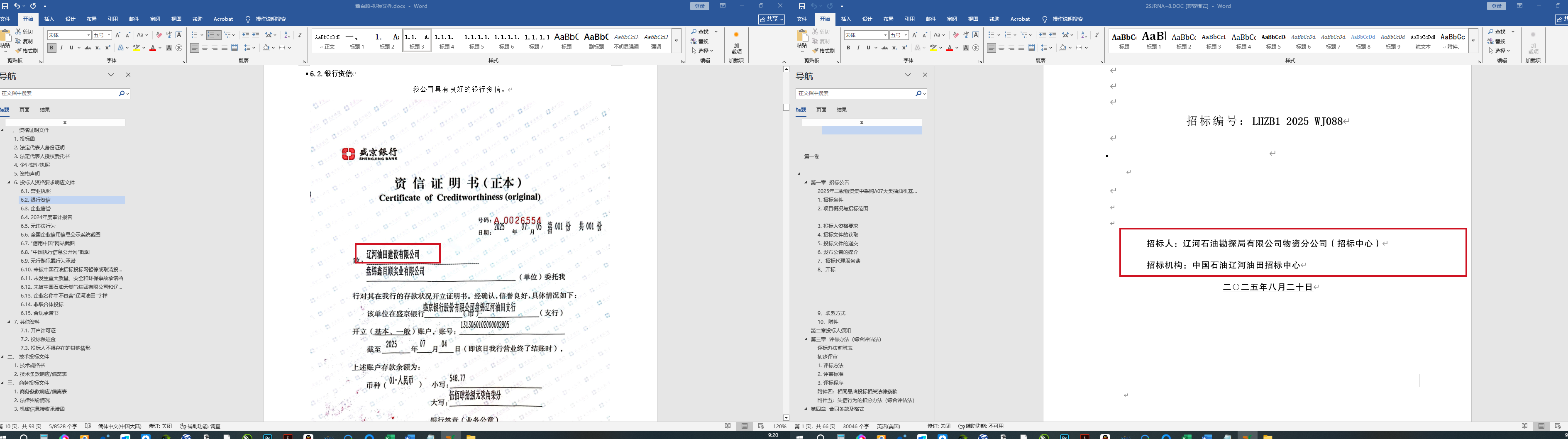The image size is (1568, 439).
Task: Open 视图 (View) tab in right Word window
Action: click(973, 19)
